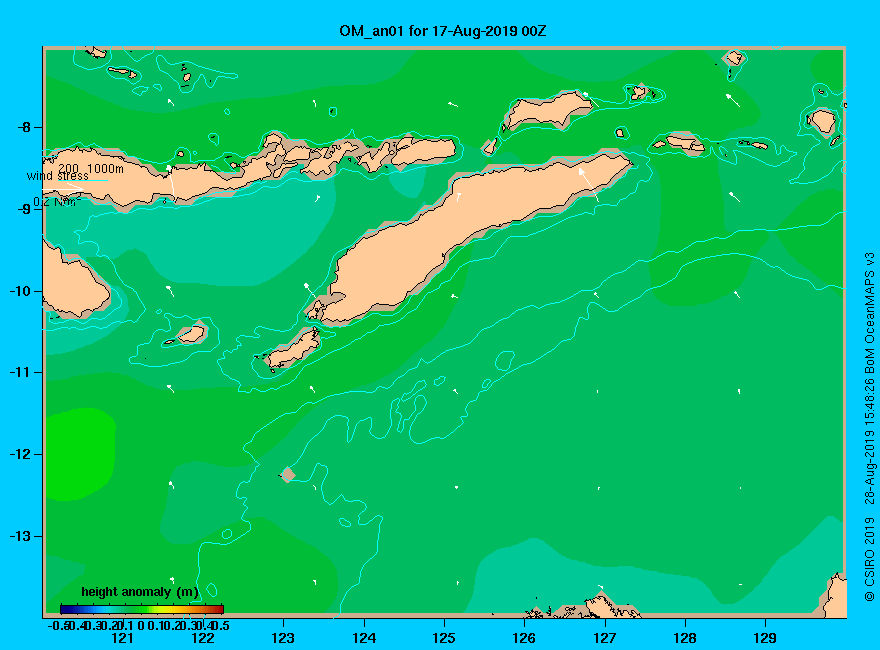Click the title "OM_an01 for 17-Aug-2019 00Z"
The width and height of the screenshot is (880, 650).
point(442,31)
